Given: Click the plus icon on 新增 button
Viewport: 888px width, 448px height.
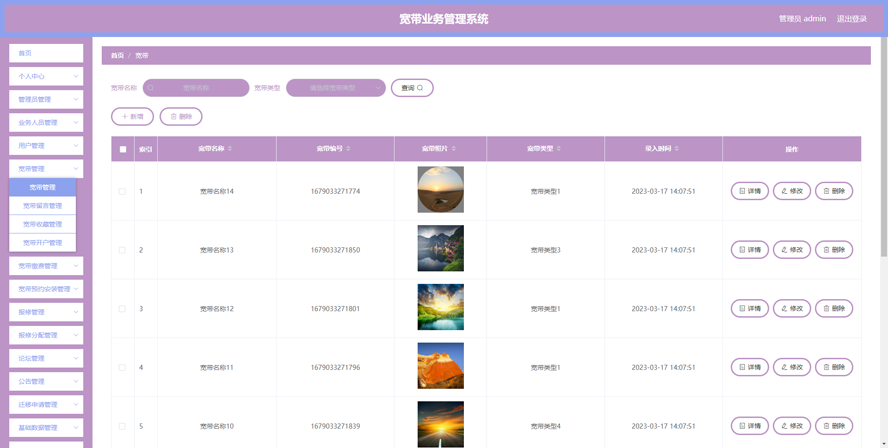Looking at the screenshot, I should coord(125,117).
